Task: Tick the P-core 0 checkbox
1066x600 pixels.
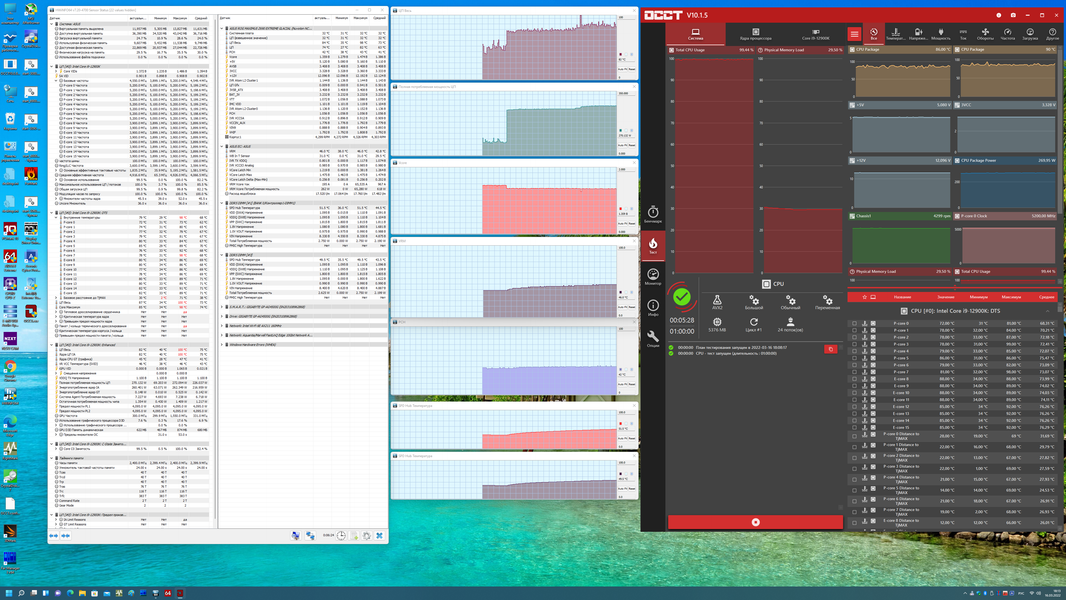Action: 855,323
